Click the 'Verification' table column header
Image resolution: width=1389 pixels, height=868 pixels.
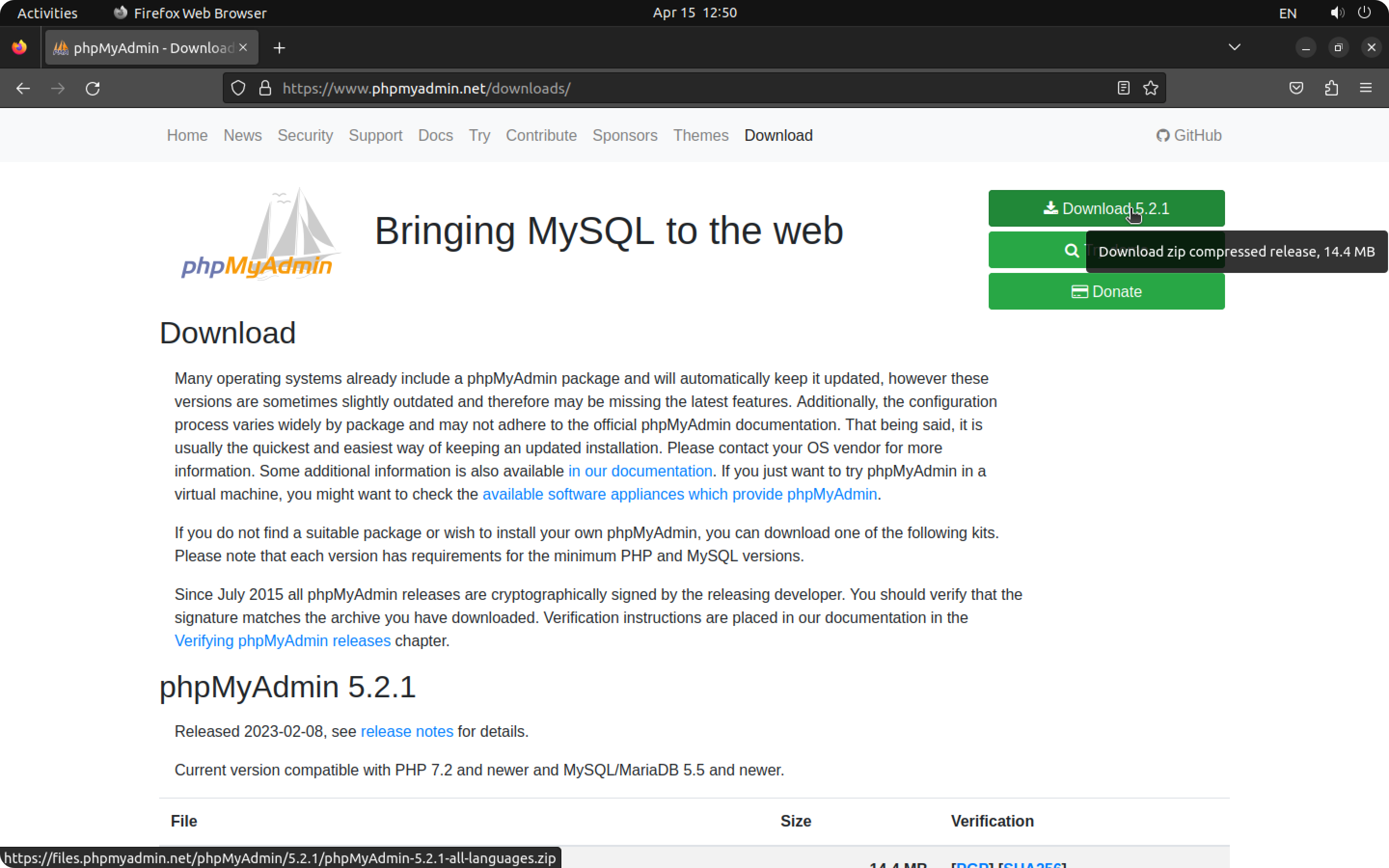click(x=993, y=821)
